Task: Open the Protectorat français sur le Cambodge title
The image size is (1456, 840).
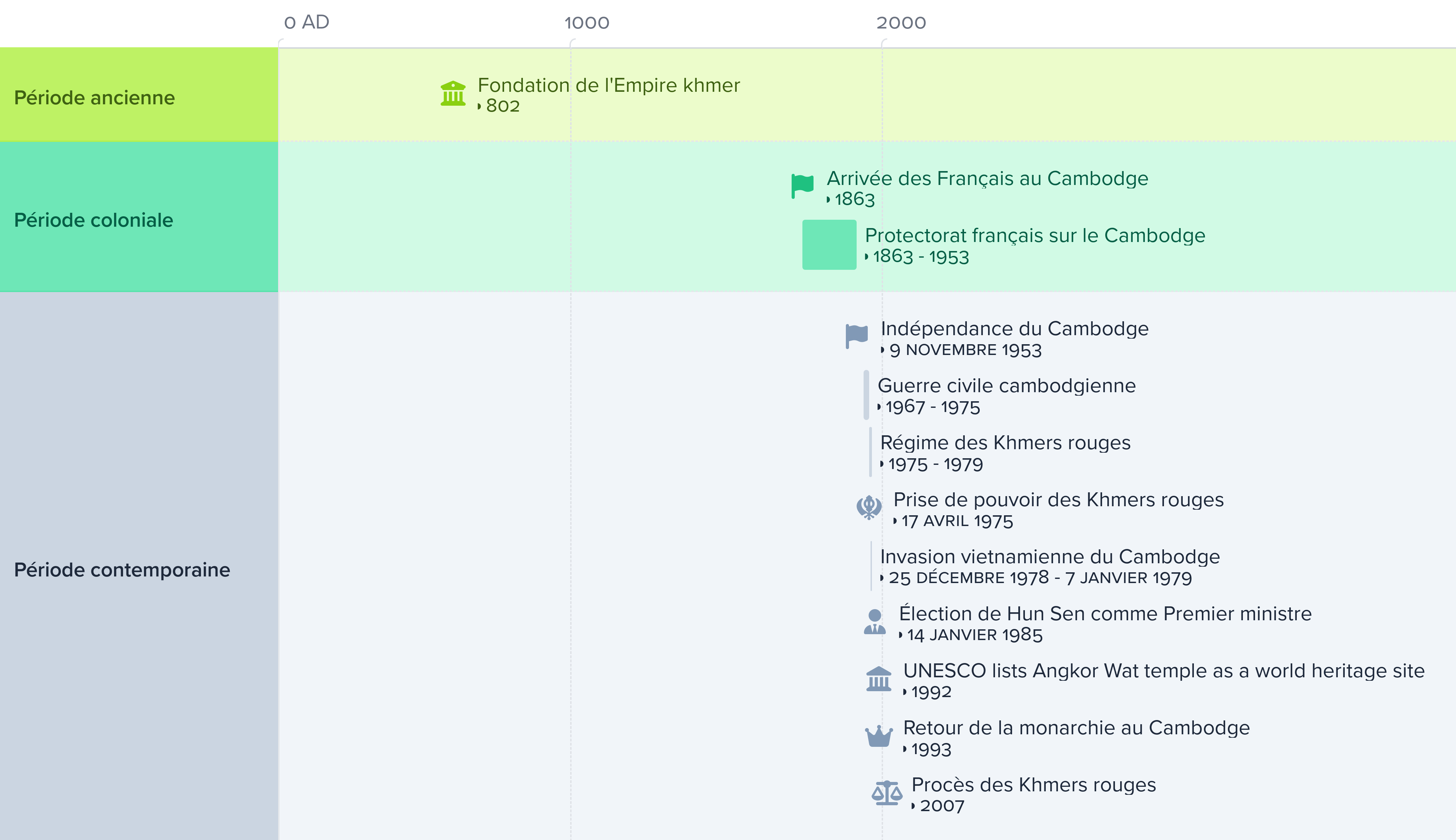Action: [1035, 235]
